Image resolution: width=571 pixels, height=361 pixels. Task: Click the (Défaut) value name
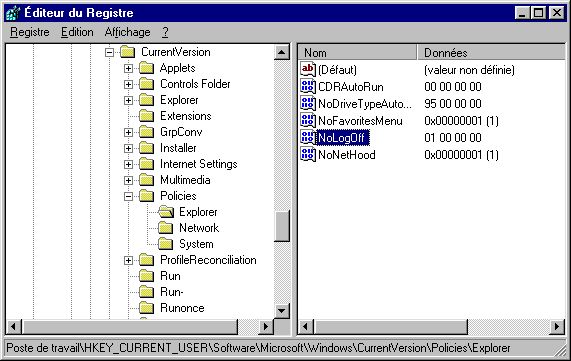point(337,70)
